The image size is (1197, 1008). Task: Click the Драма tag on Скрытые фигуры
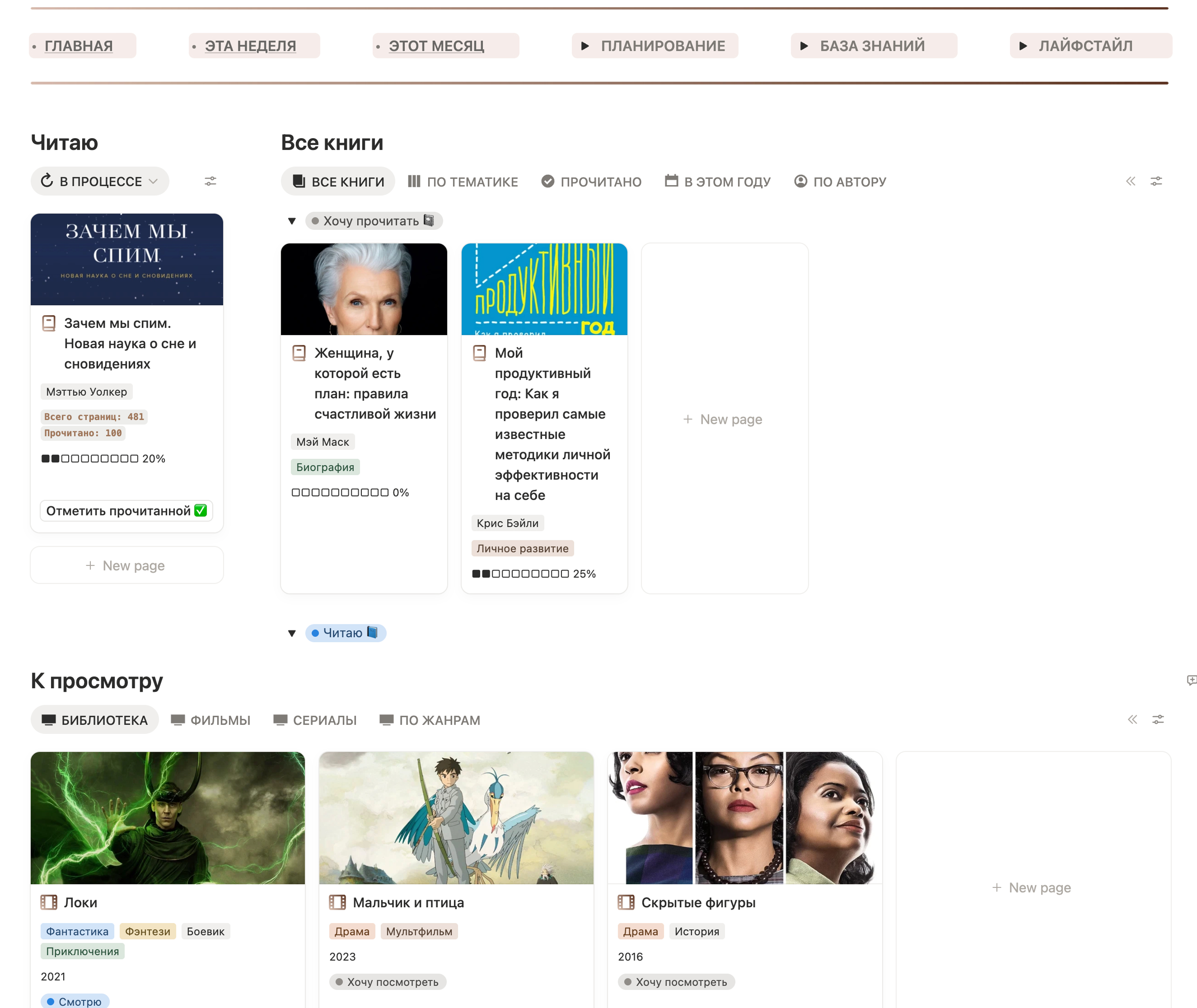641,931
